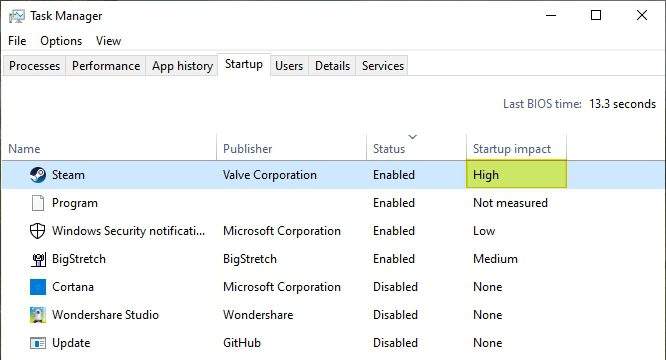
Task: Click Enabled status in Windows Security row
Action: [394, 231]
